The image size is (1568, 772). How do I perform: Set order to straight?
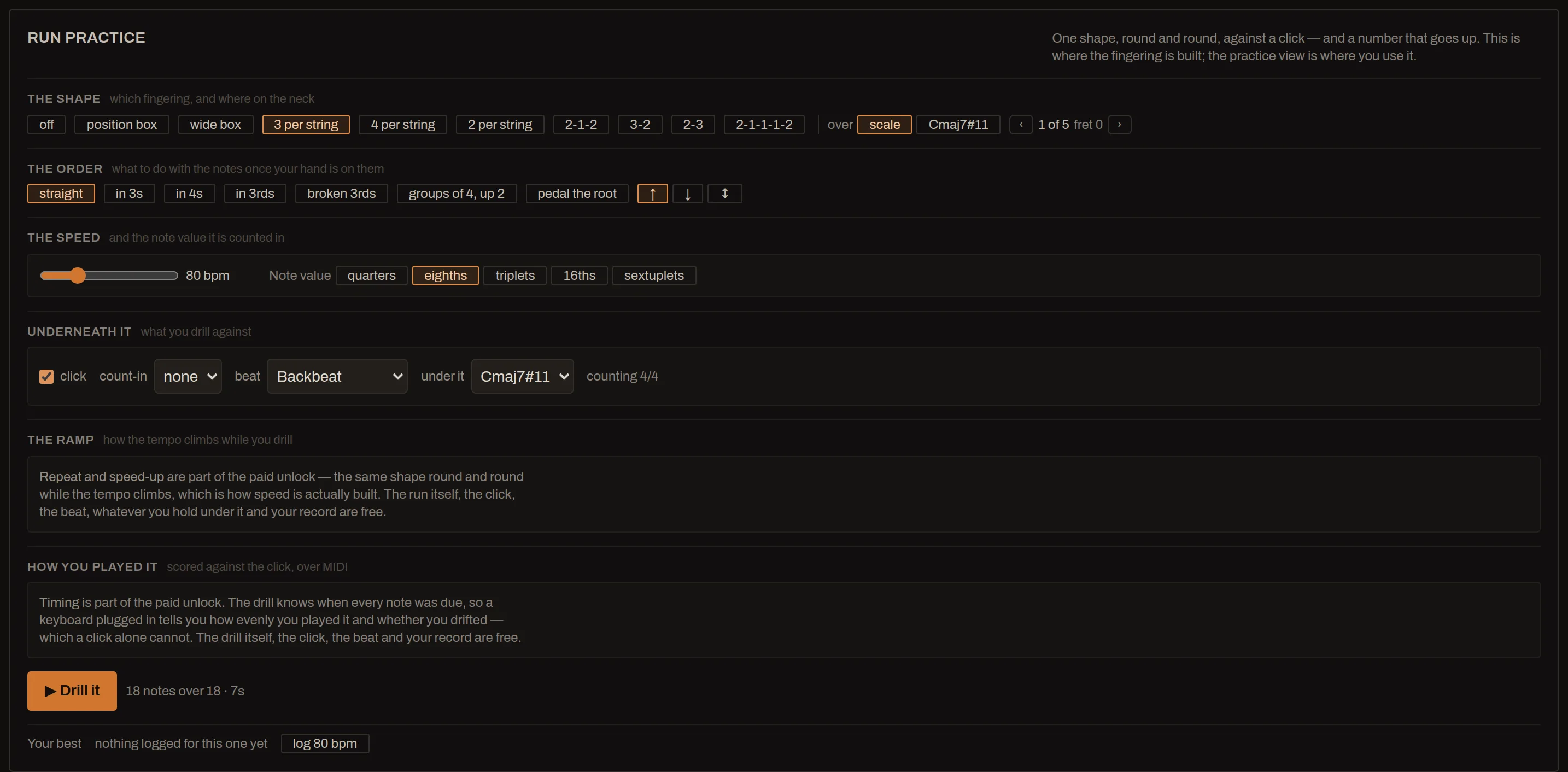[x=61, y=194]
